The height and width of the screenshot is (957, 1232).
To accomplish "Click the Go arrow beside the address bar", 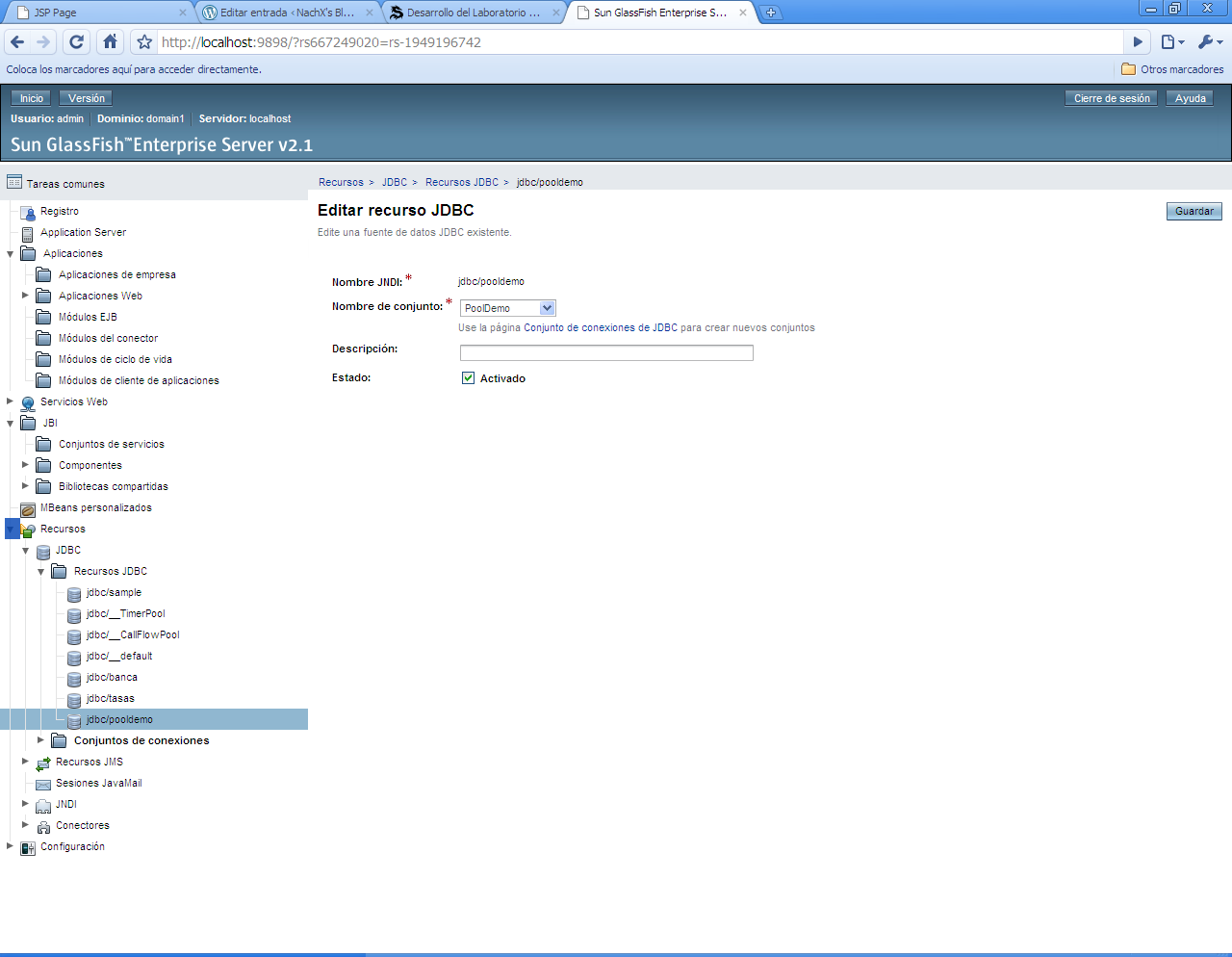I will click(1138, 41).
